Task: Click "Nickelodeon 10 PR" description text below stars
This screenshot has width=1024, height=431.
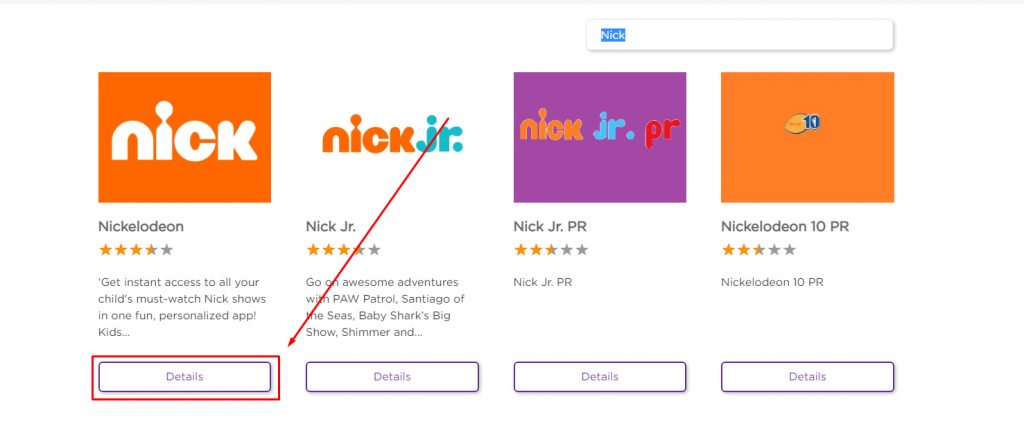Action: (772, 283)
